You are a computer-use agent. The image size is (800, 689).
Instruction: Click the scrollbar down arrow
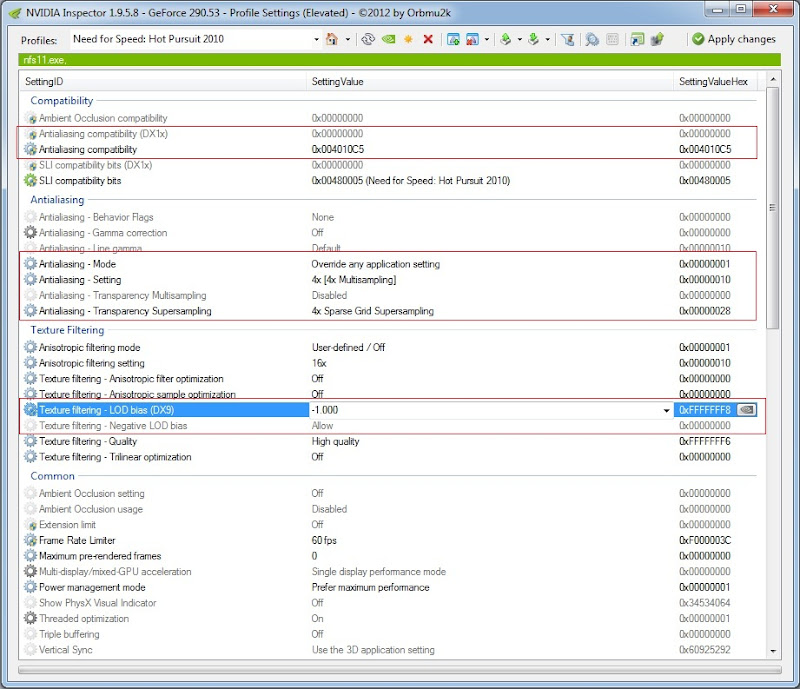pyautogui.click(x=773, y=651)
